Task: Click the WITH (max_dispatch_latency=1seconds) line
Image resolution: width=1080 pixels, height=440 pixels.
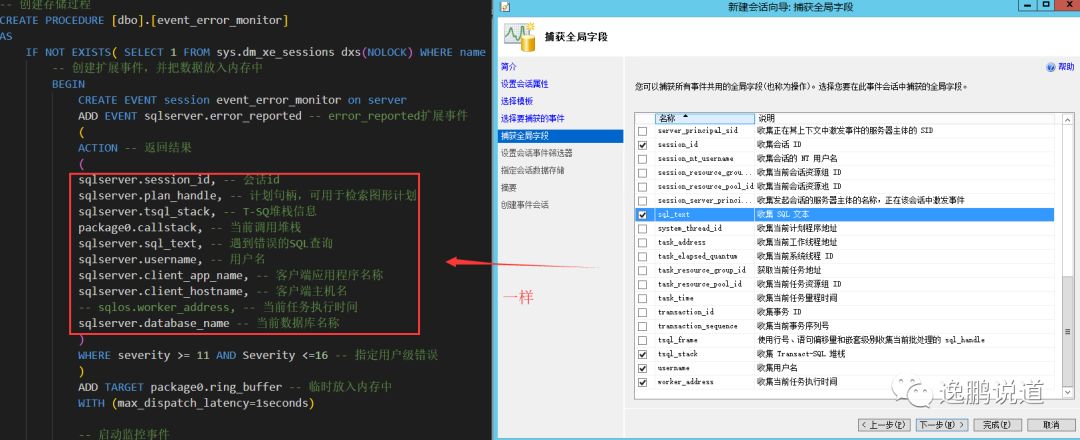Action: click(196, 403)
